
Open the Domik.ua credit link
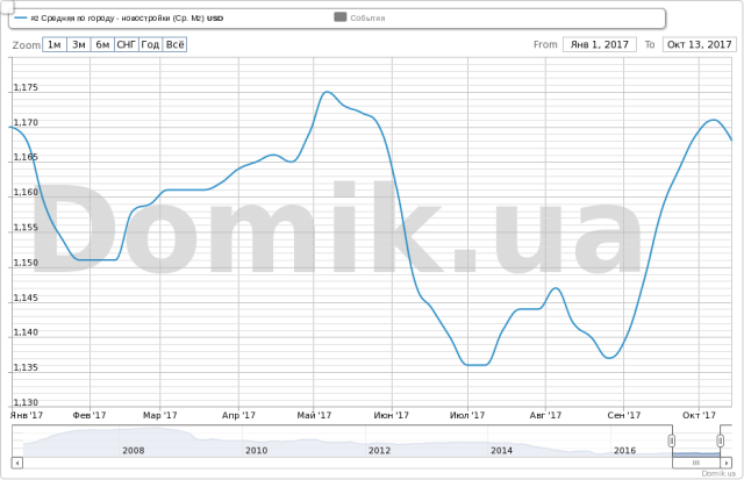coord(718,473)
